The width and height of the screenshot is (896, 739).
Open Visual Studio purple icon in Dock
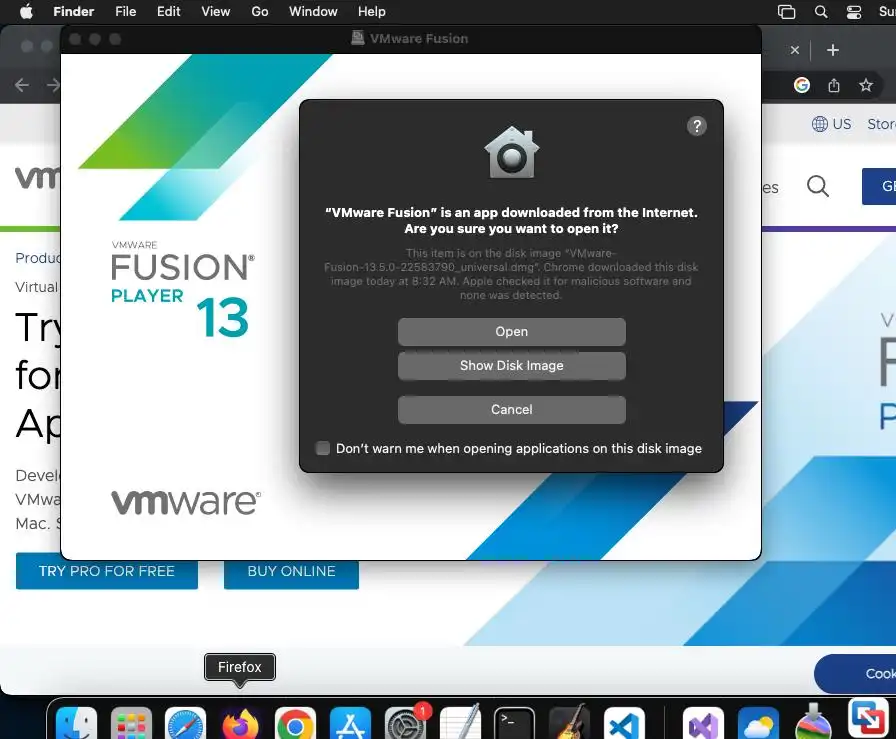click(x=703, y=724)
